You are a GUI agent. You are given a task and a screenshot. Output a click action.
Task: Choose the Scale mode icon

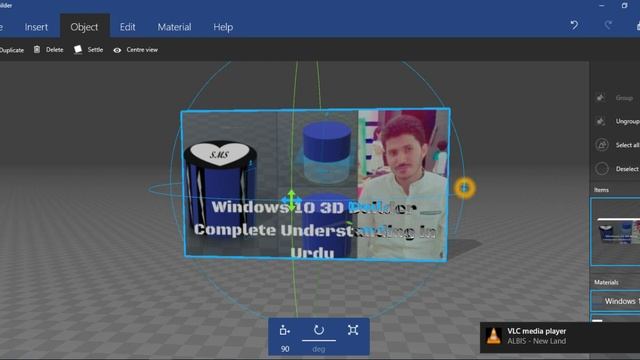353,330
